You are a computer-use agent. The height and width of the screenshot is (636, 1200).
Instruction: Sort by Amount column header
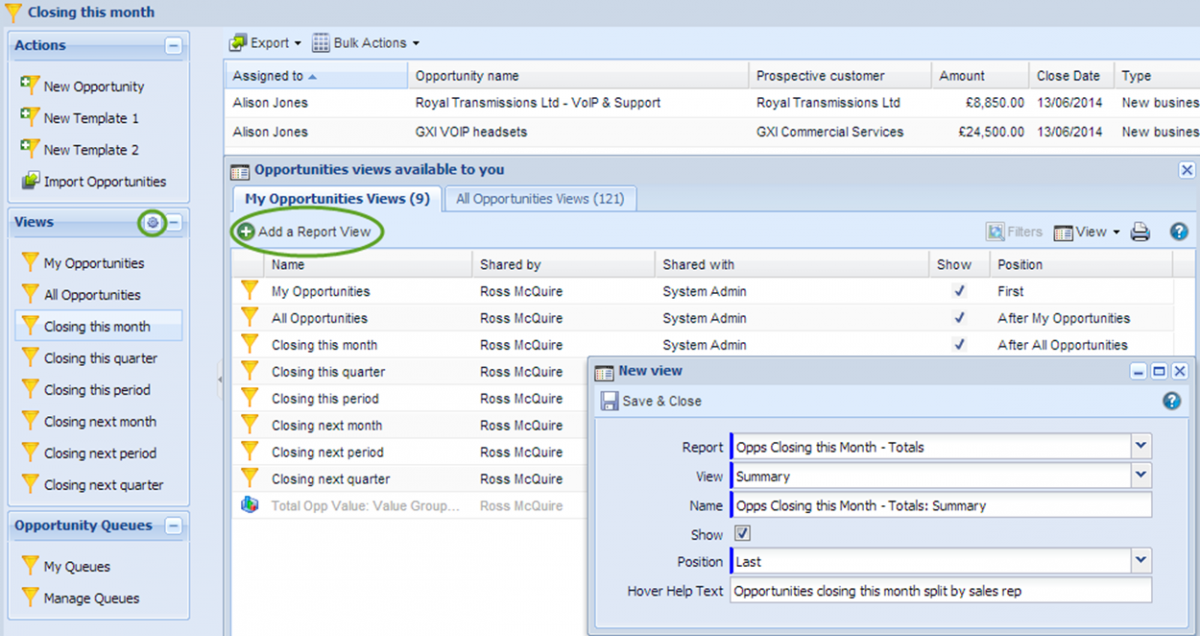coord(979,76)
